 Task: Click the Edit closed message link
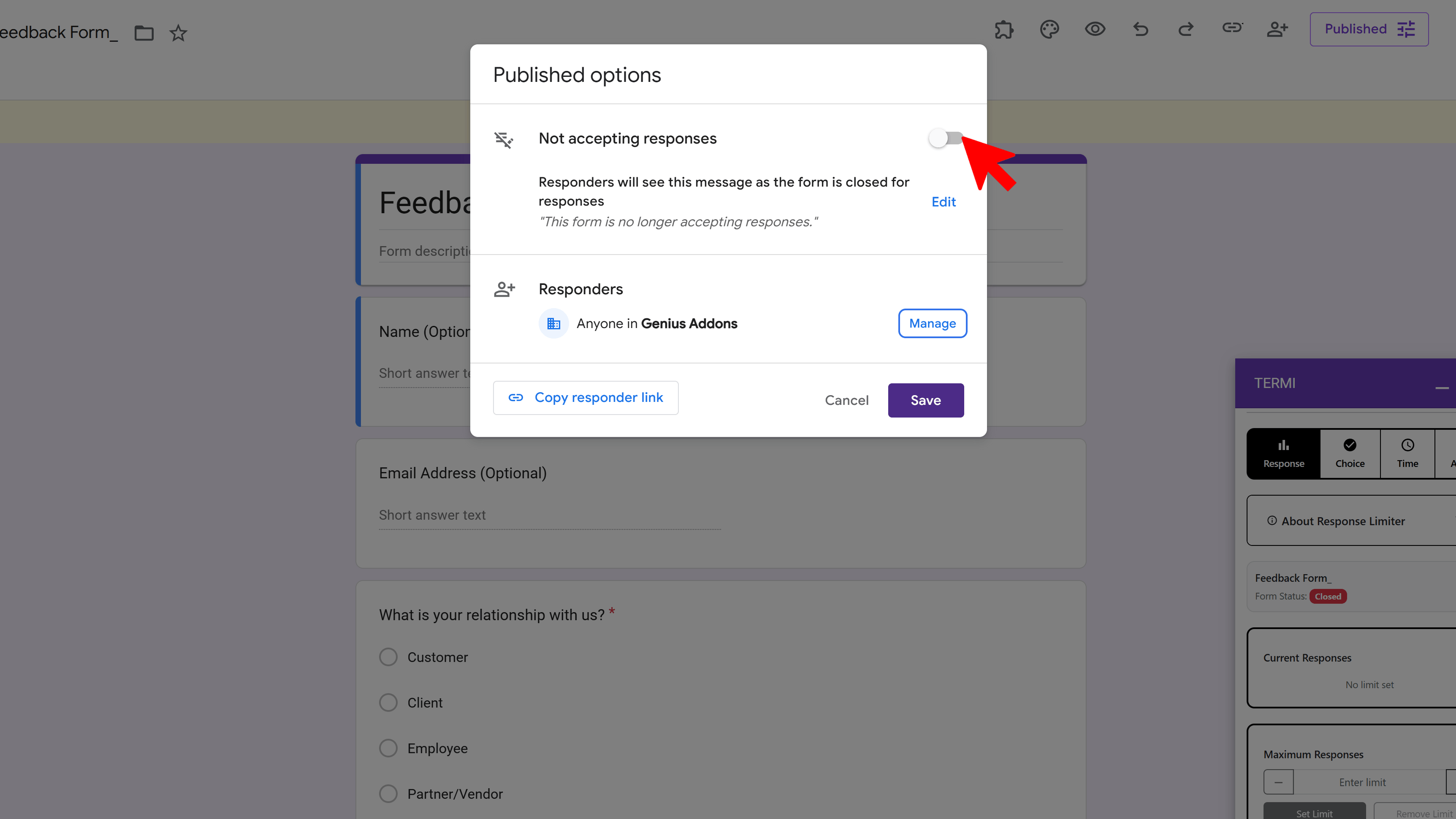(x=944, y=202)
